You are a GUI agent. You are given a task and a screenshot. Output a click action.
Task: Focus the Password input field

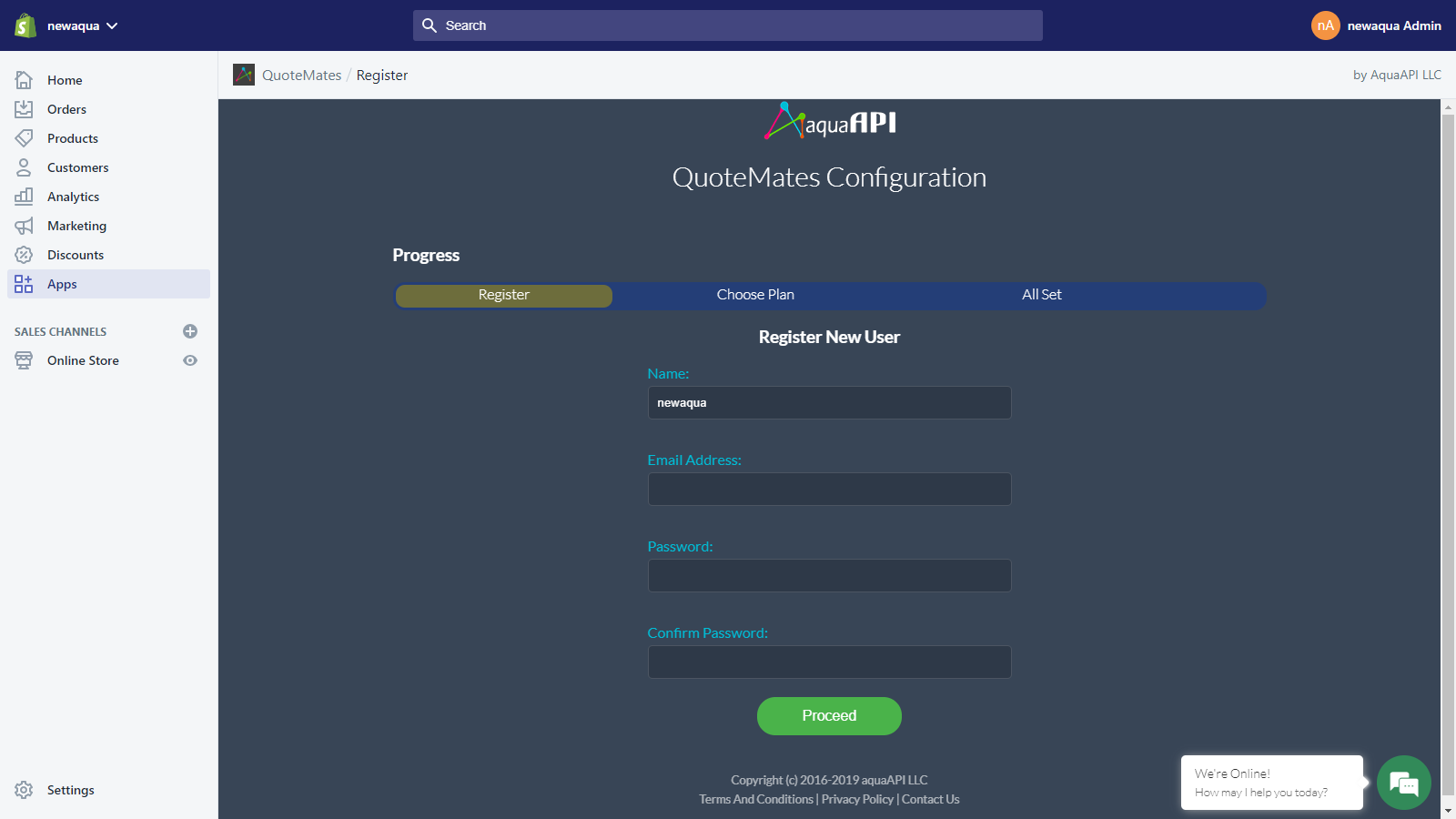point(829,575)
